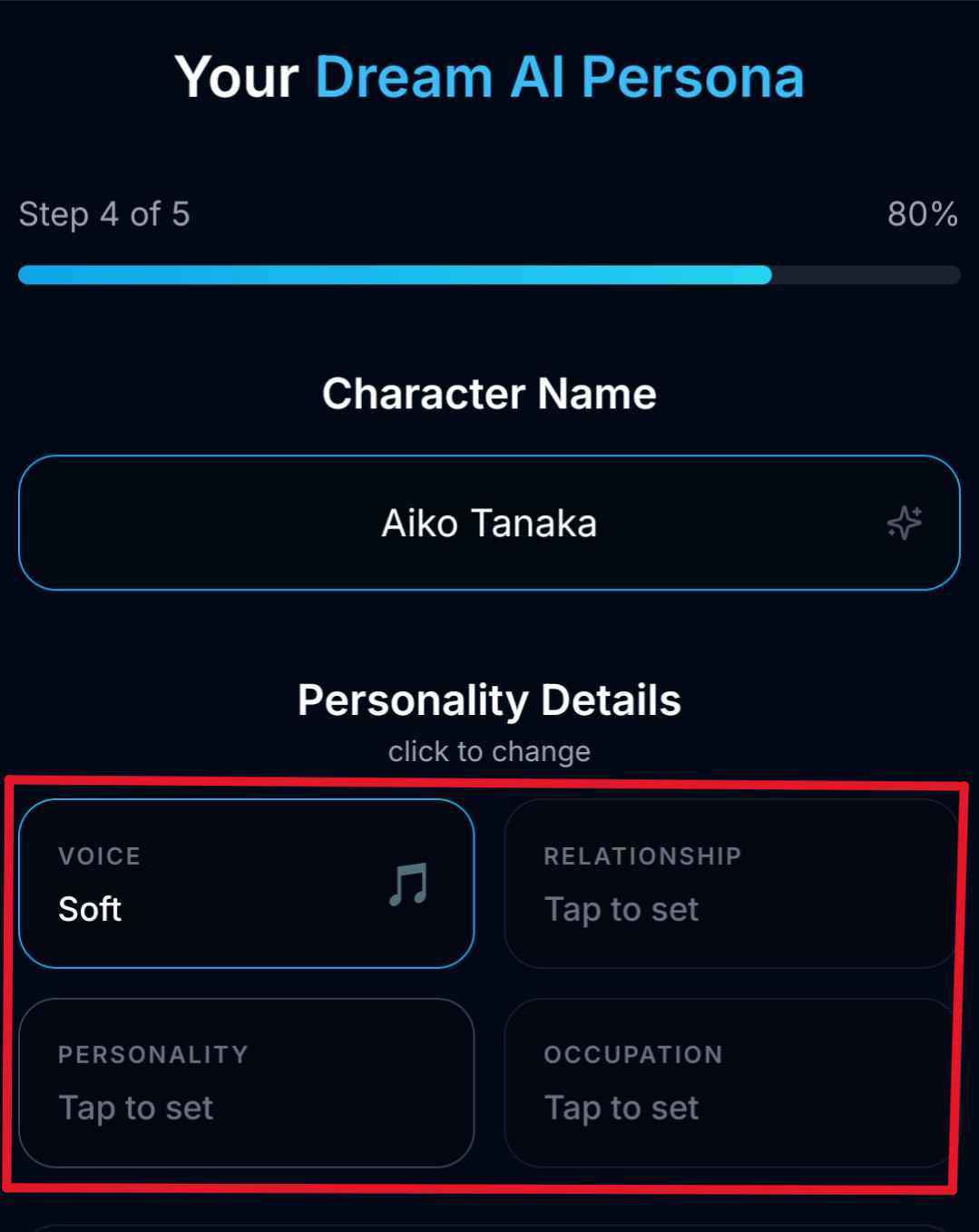The height and width of the screenshot is (1232, 979).
Task: Click the "Your Dream AI Persona" title
Action: click(x=489, y=77)
